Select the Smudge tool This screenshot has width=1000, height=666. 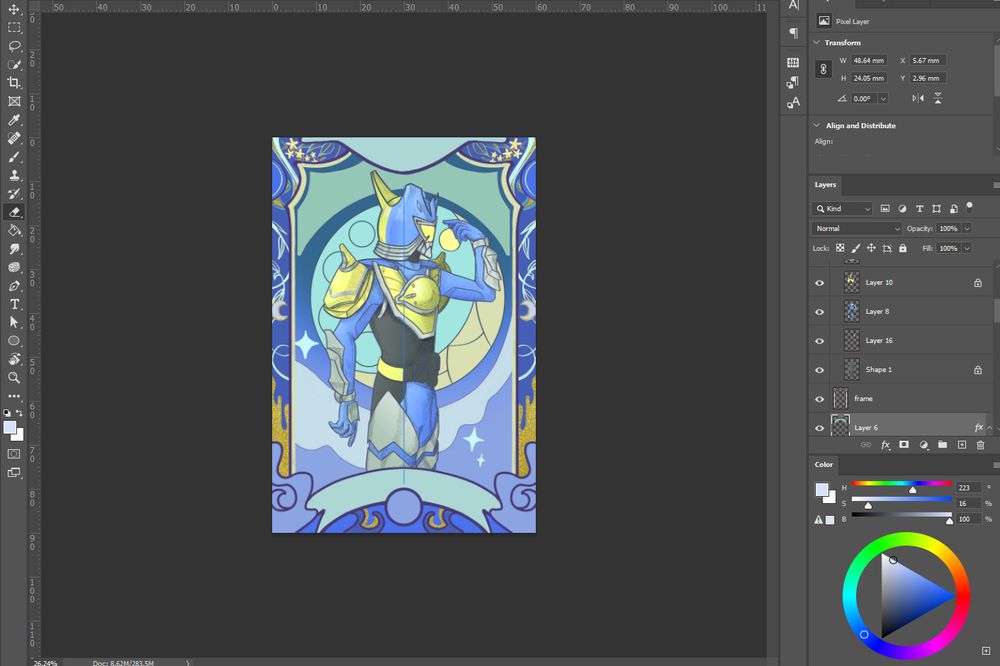coord(14,249)
